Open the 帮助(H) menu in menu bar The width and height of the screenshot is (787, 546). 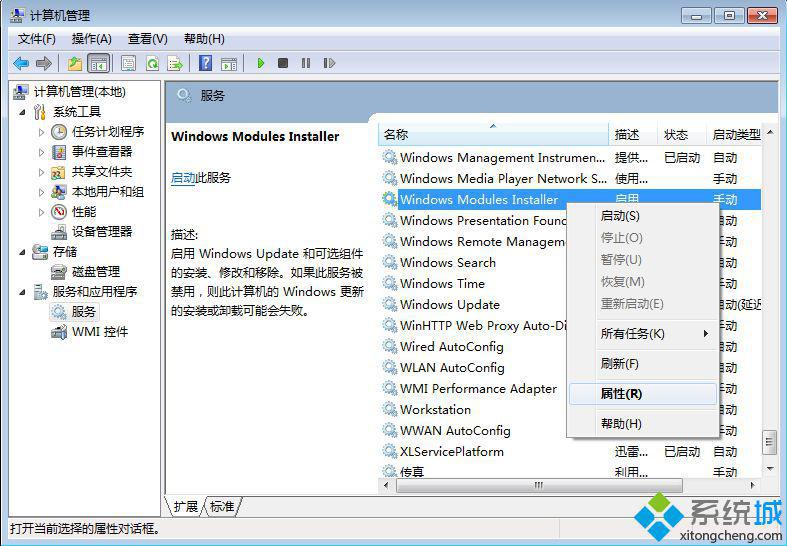tap(204, 39)
